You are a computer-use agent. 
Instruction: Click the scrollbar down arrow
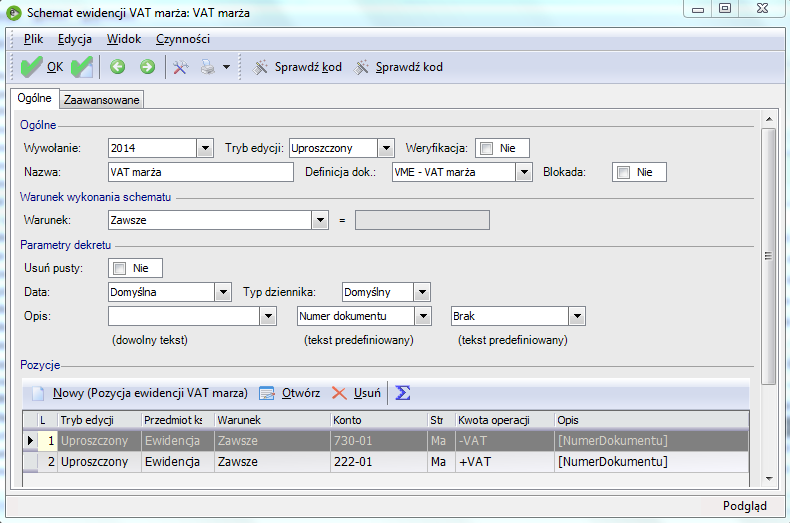[x=769, y=479]
